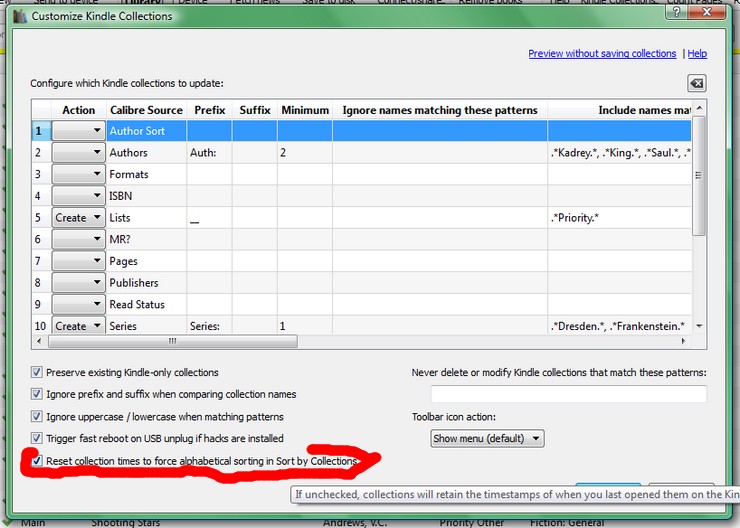Open the Action dropdown for MR? row

(x=78, y=239)
